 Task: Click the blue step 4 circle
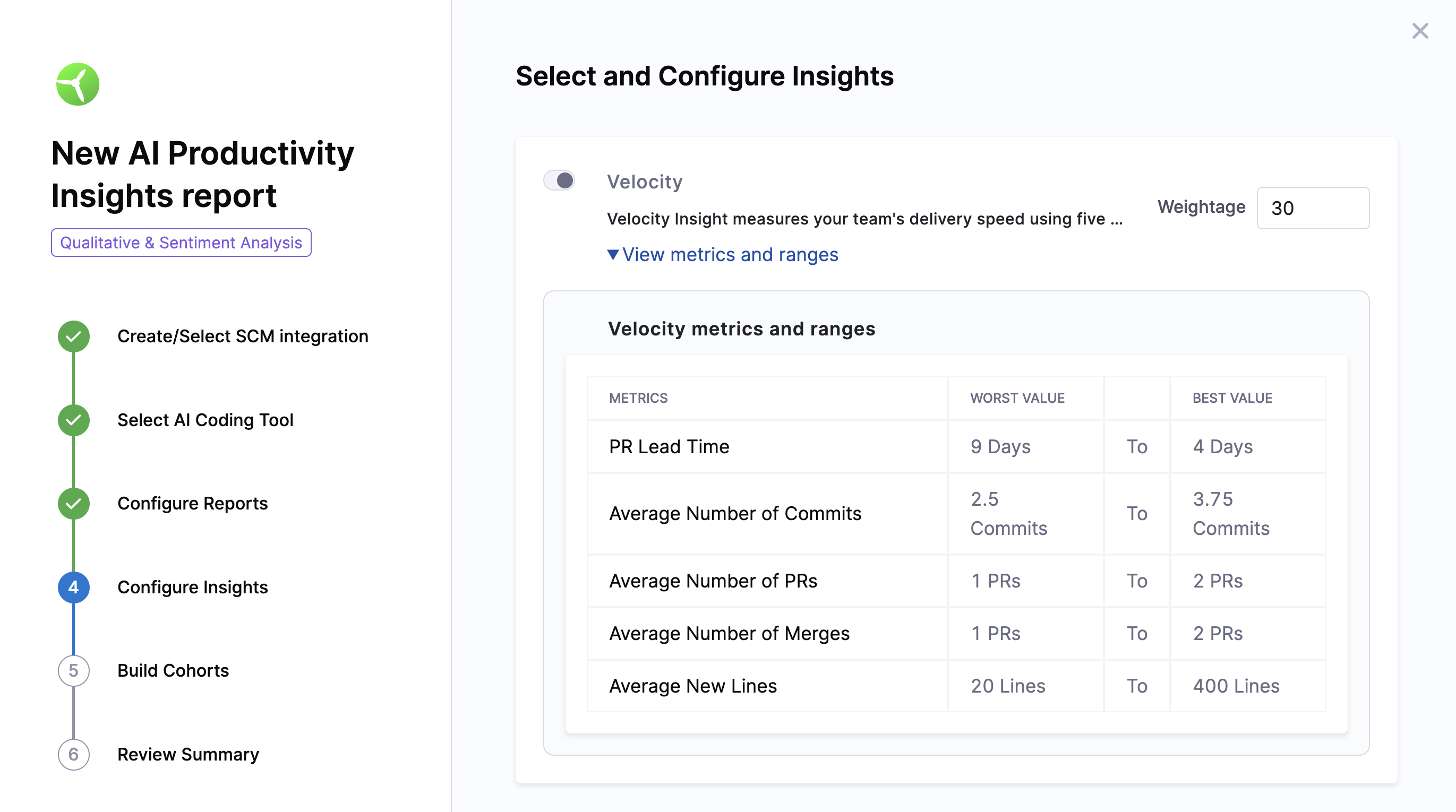click(x=73, y=587)
